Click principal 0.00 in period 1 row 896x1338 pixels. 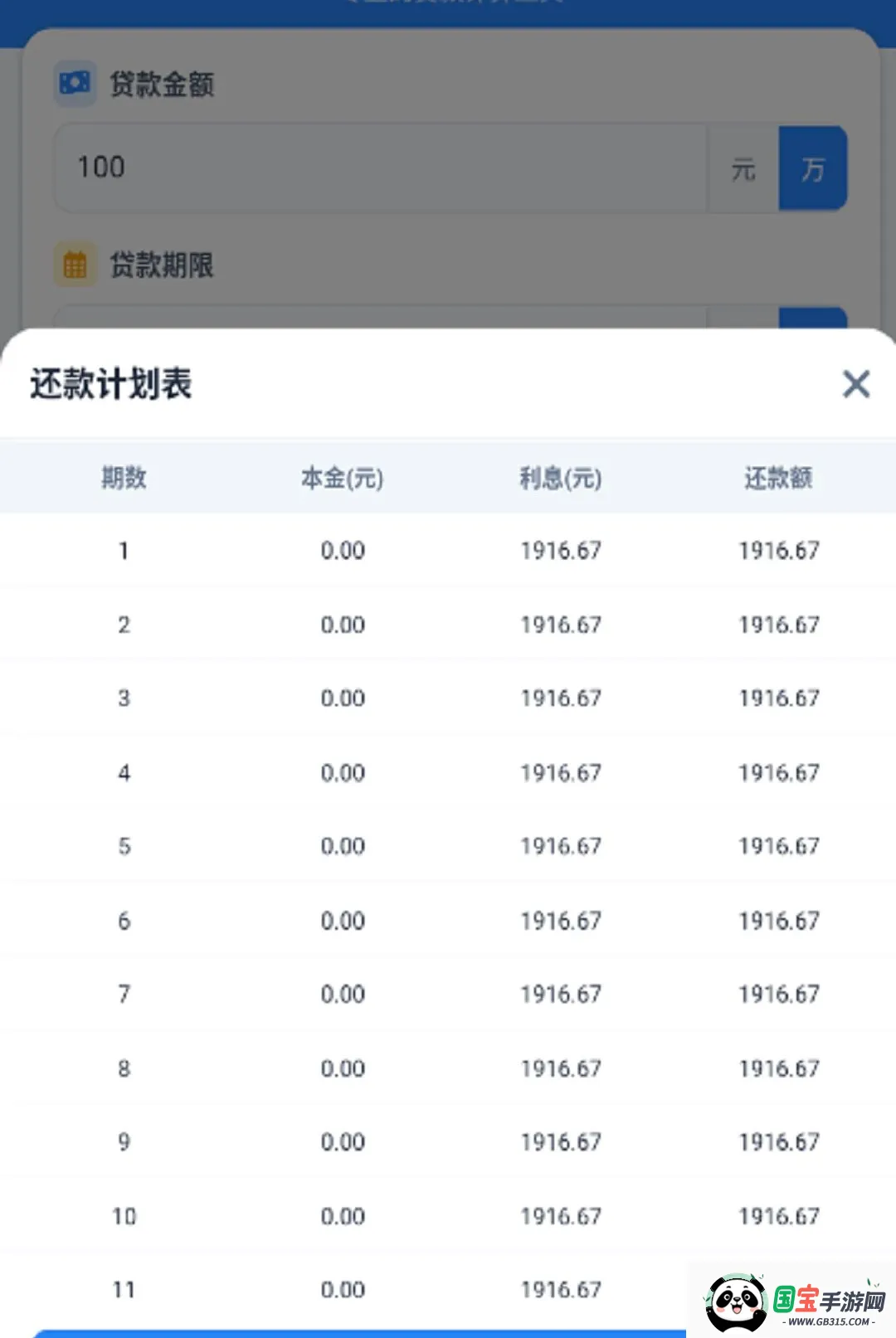[343, 551]
